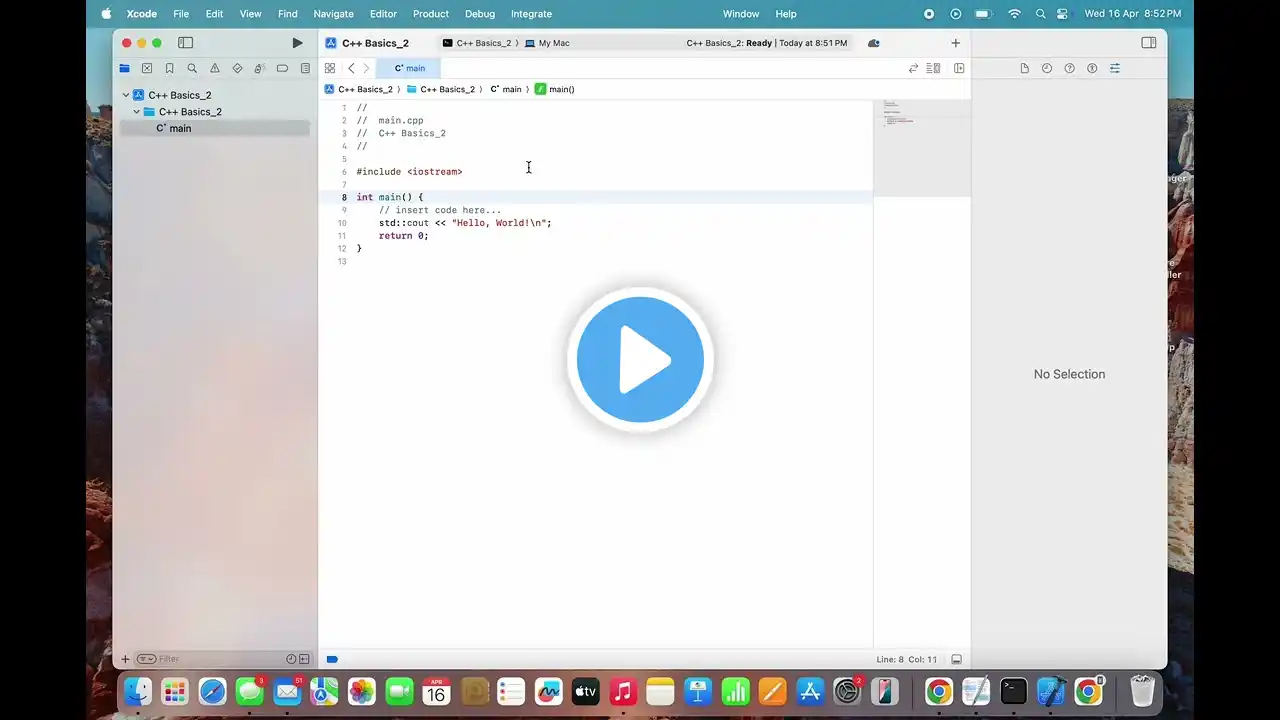Open Spotlight search in menu bar
The height and width of the screenshot is (720, 1280).
pos(1041,14)
